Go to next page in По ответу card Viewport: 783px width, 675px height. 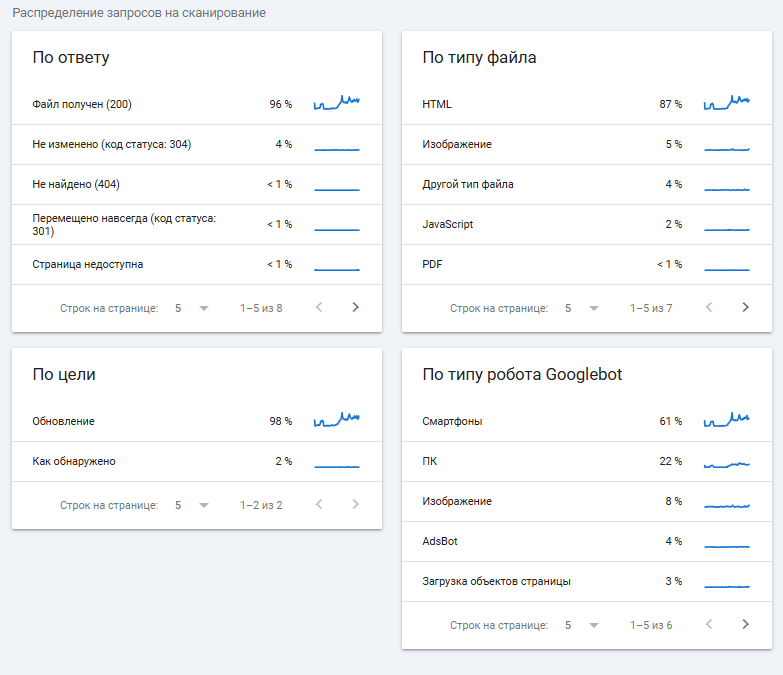pos(355,308)
